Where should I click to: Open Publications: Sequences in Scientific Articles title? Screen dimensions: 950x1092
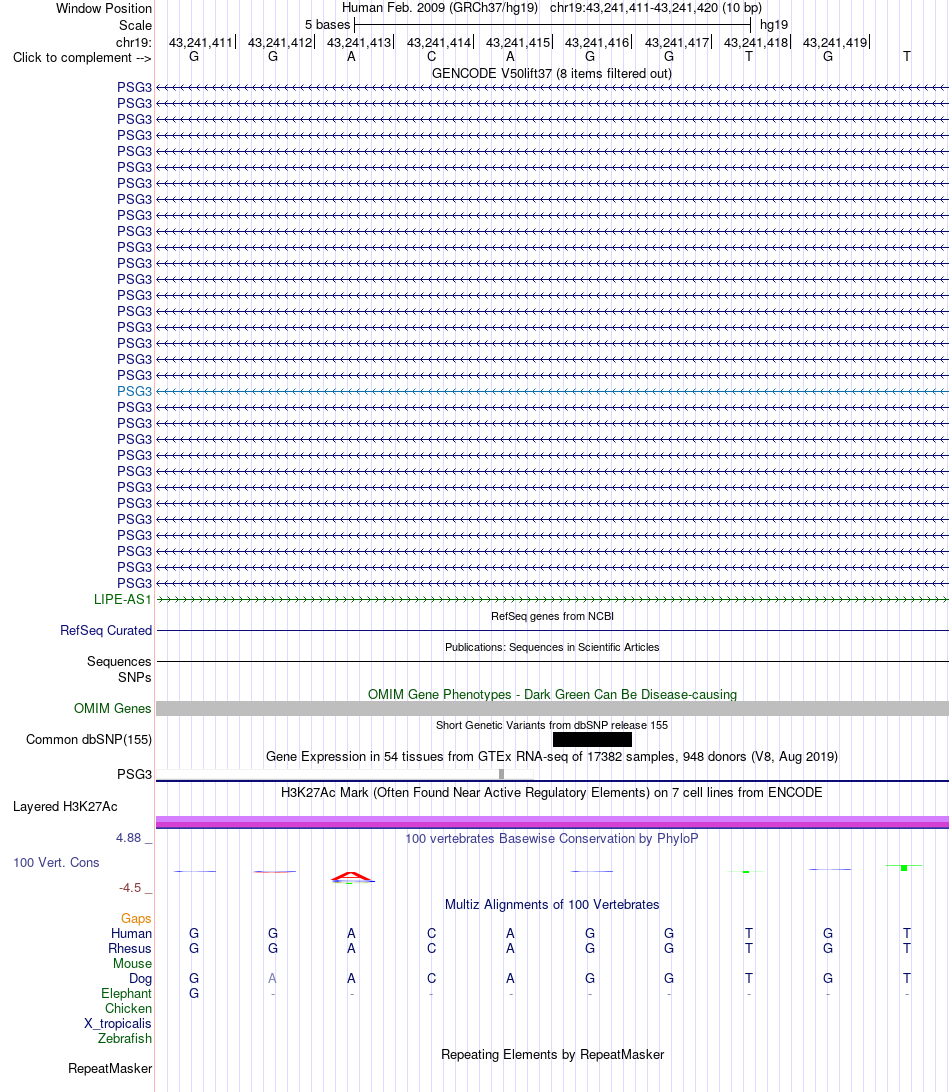(x=552, y=647)
